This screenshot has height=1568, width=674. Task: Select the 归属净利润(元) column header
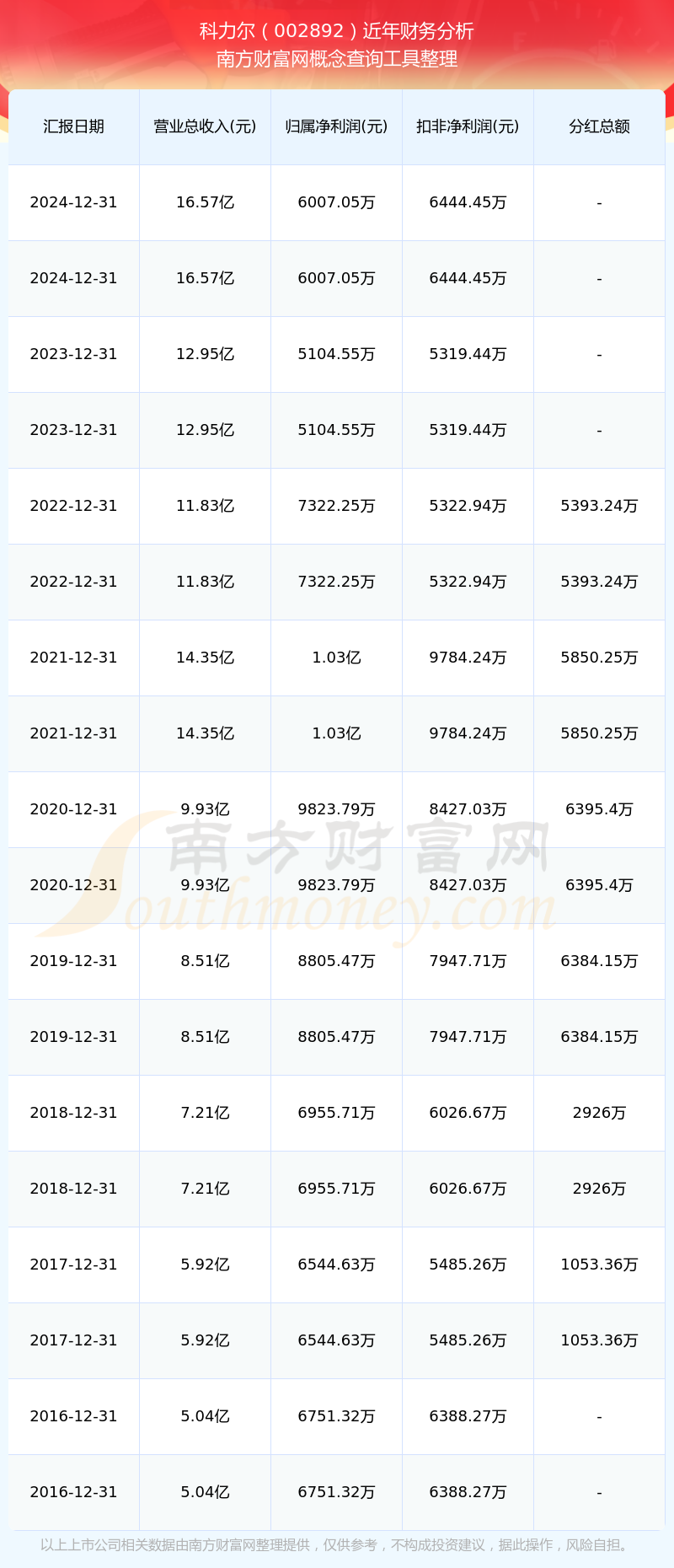[x=336, y=126]
